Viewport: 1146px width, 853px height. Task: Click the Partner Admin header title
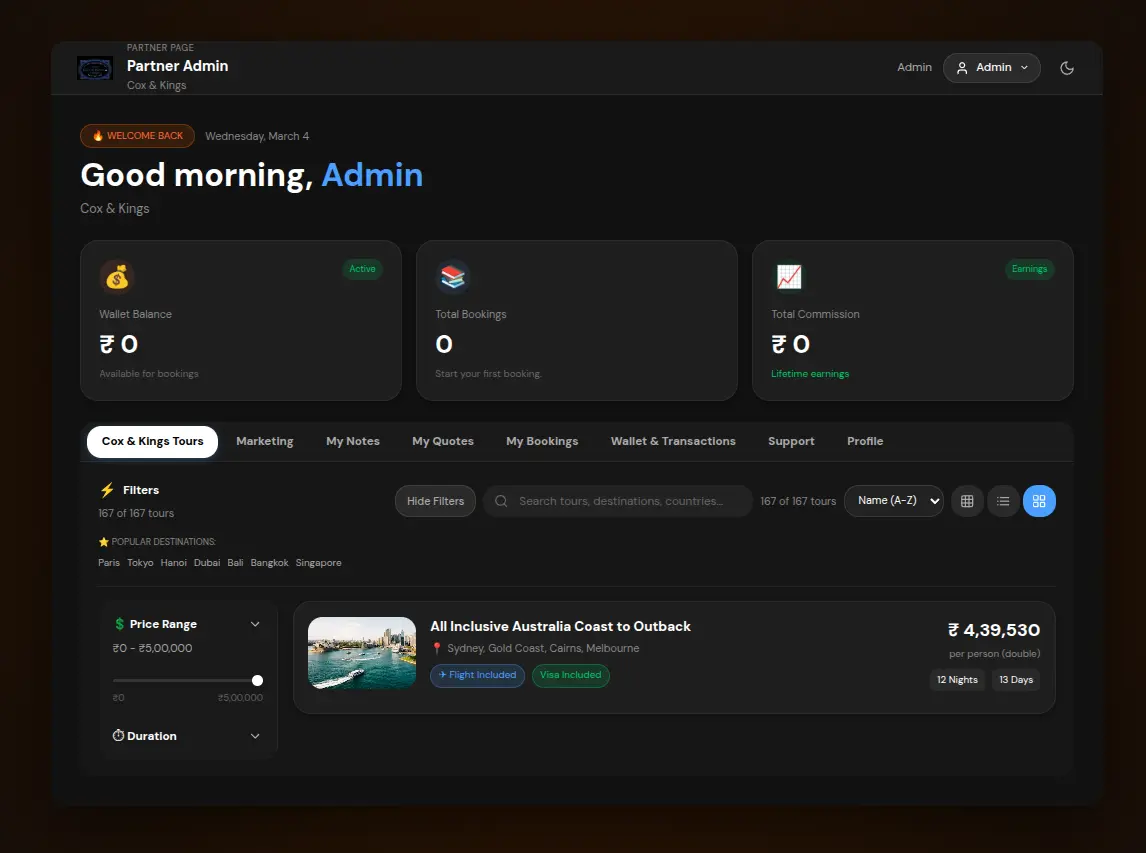coord(178,66)
